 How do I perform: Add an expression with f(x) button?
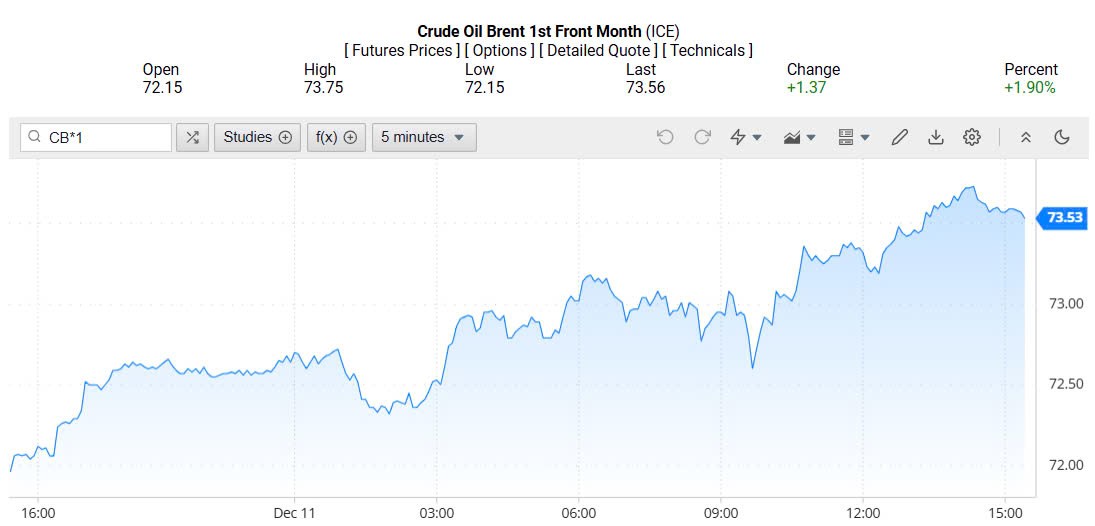[x=337, y=137]
